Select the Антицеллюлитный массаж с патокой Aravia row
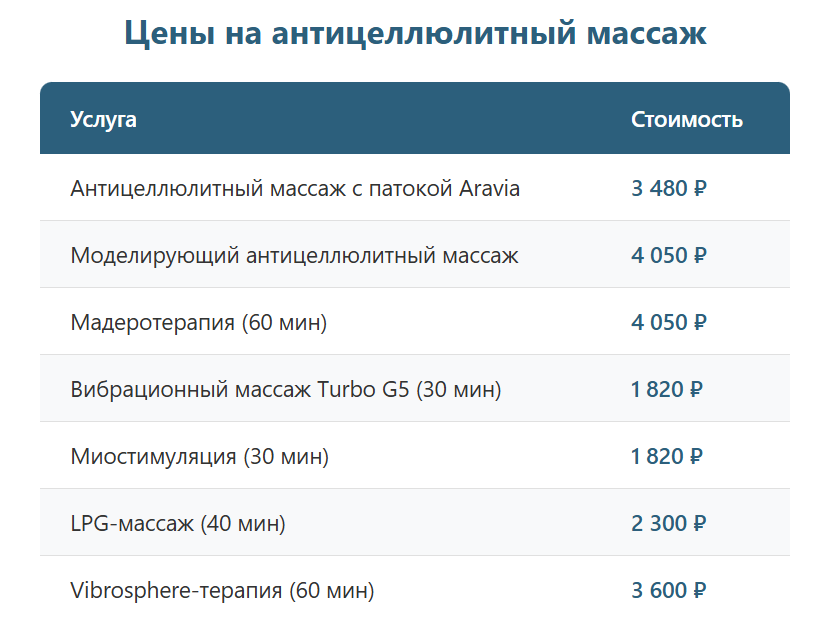This screenshot has height=636, width=829. pos(415,188)
